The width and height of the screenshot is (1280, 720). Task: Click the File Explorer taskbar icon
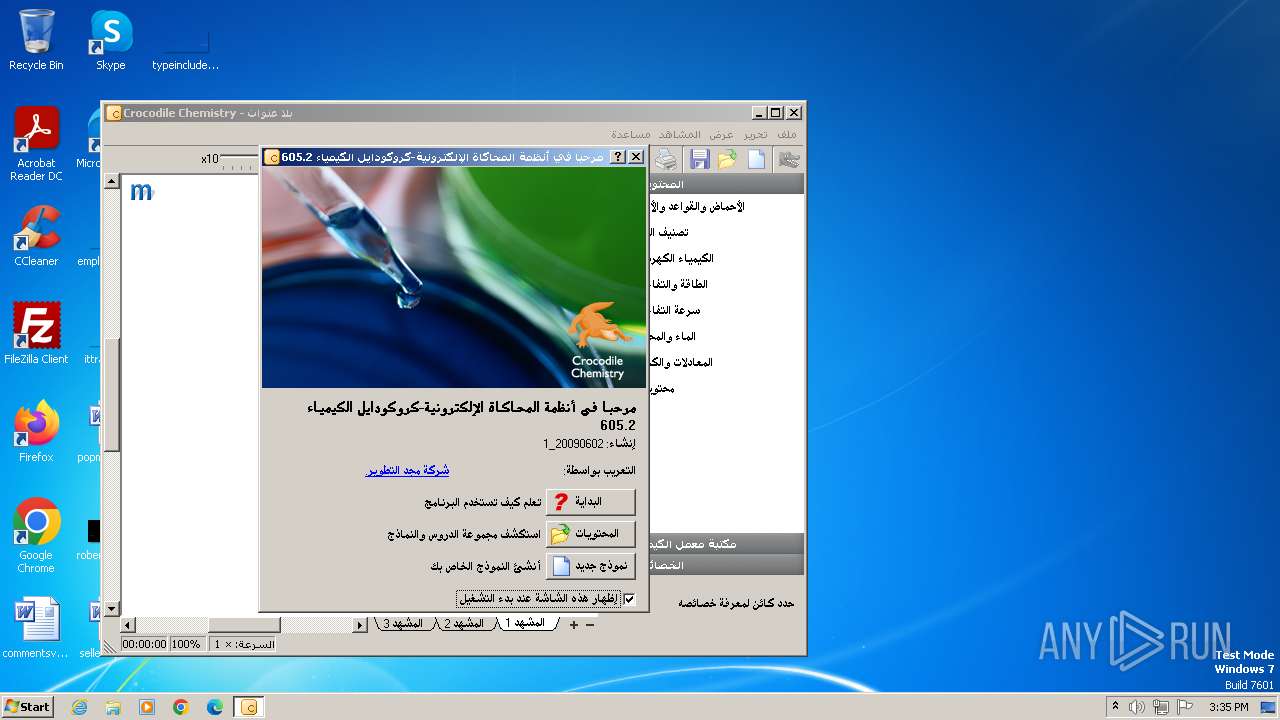click(113, 707)
